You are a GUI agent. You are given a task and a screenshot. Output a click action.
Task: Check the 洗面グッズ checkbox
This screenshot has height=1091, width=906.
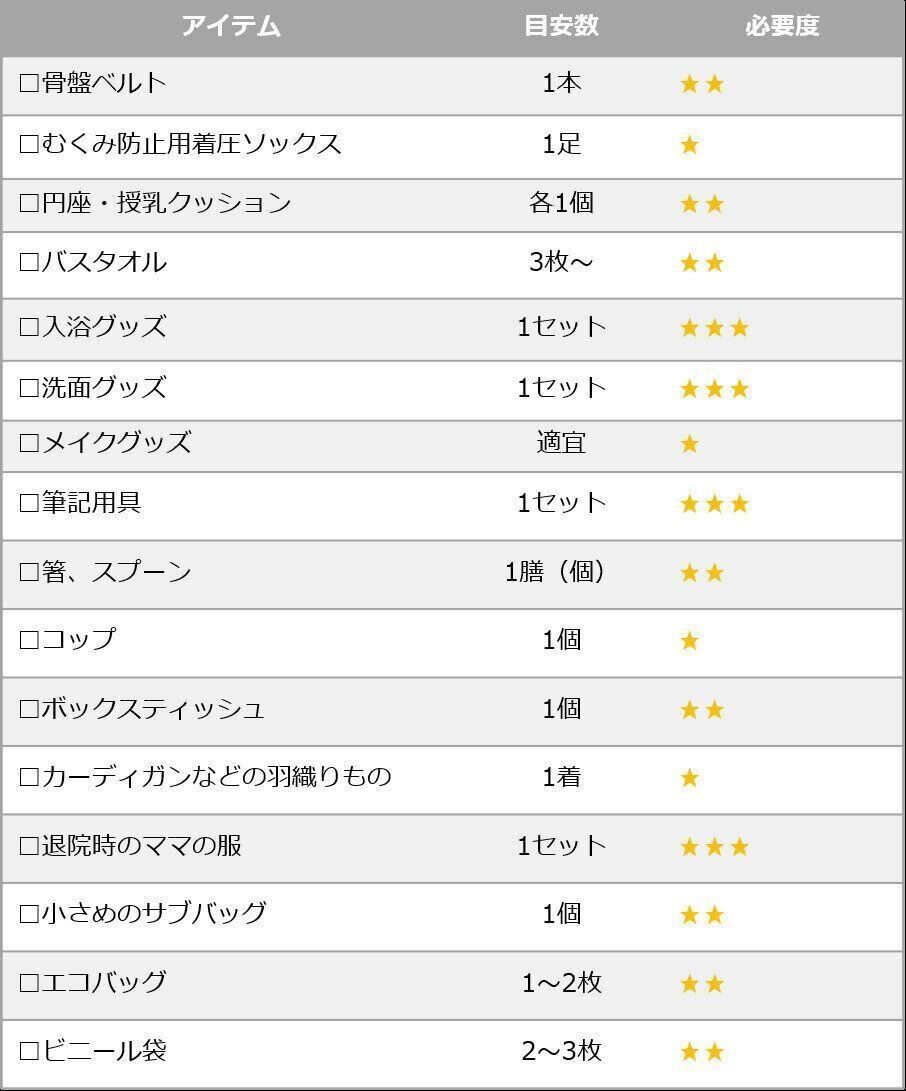click(29, 388)
